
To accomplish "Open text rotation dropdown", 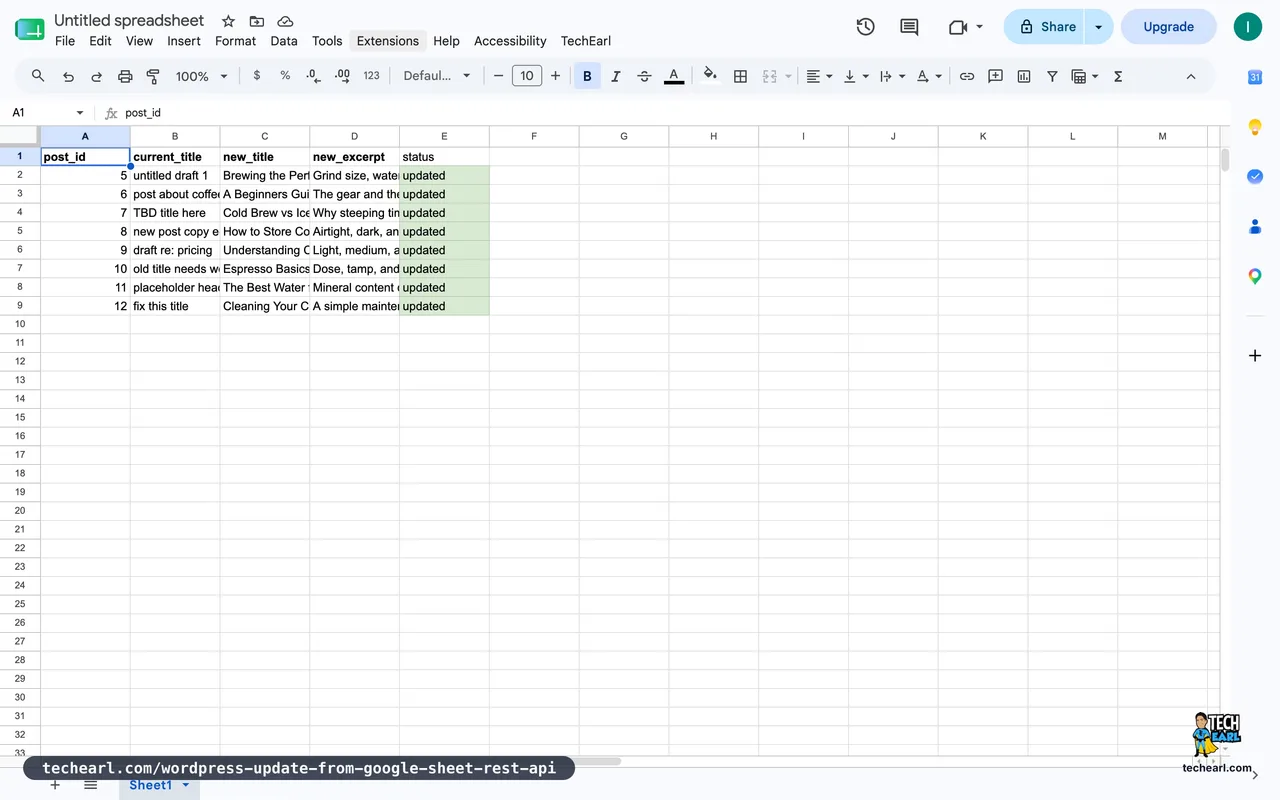I will [929, 76].
